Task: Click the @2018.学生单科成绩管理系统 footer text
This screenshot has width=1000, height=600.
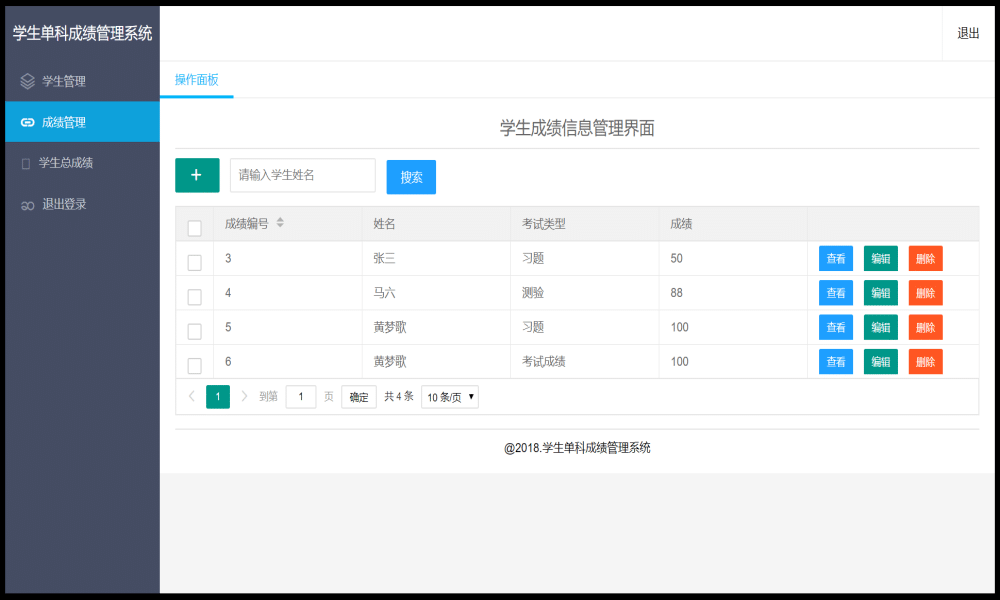Action: 577,448
